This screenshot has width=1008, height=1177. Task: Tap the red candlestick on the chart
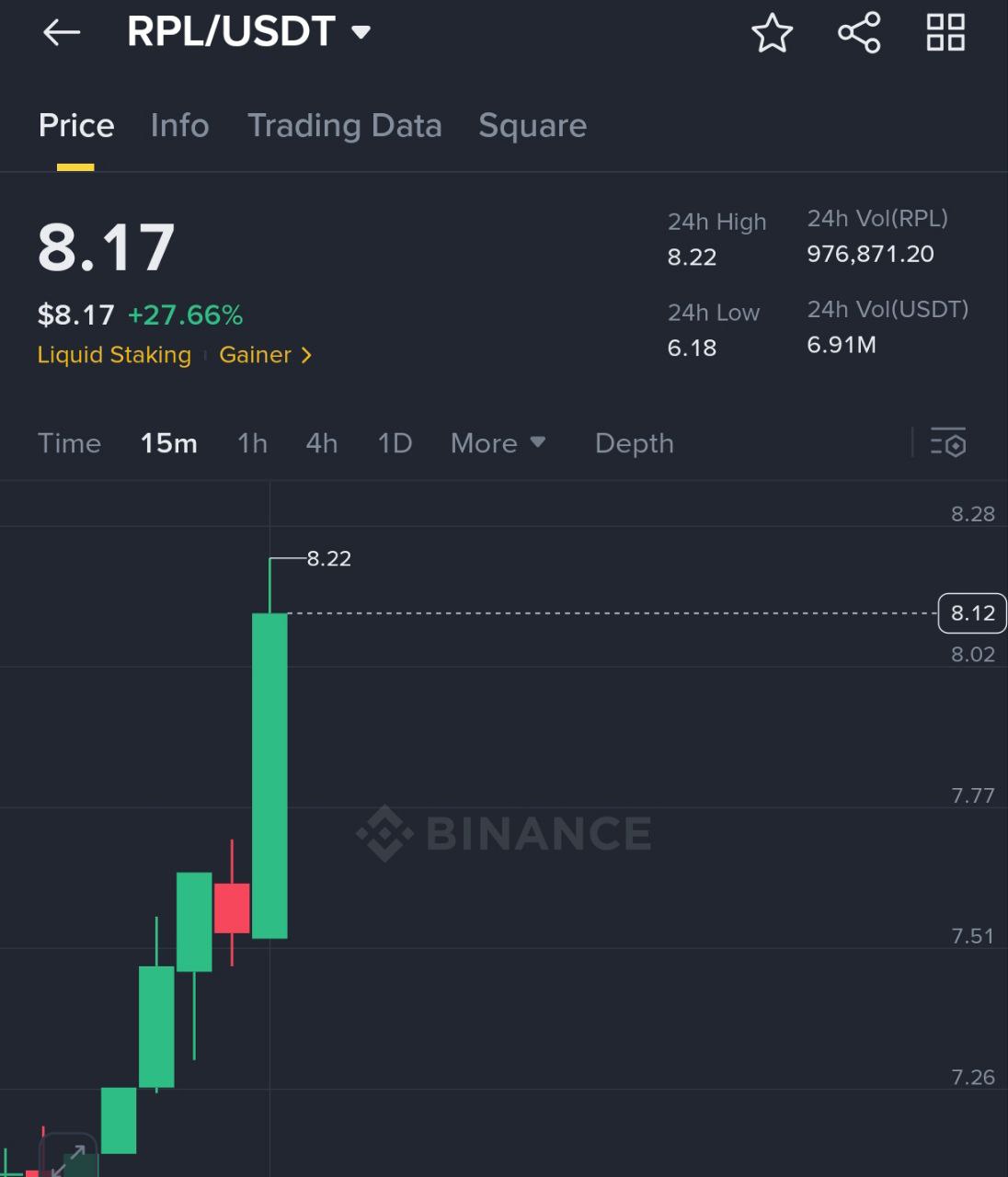(232, 908)
